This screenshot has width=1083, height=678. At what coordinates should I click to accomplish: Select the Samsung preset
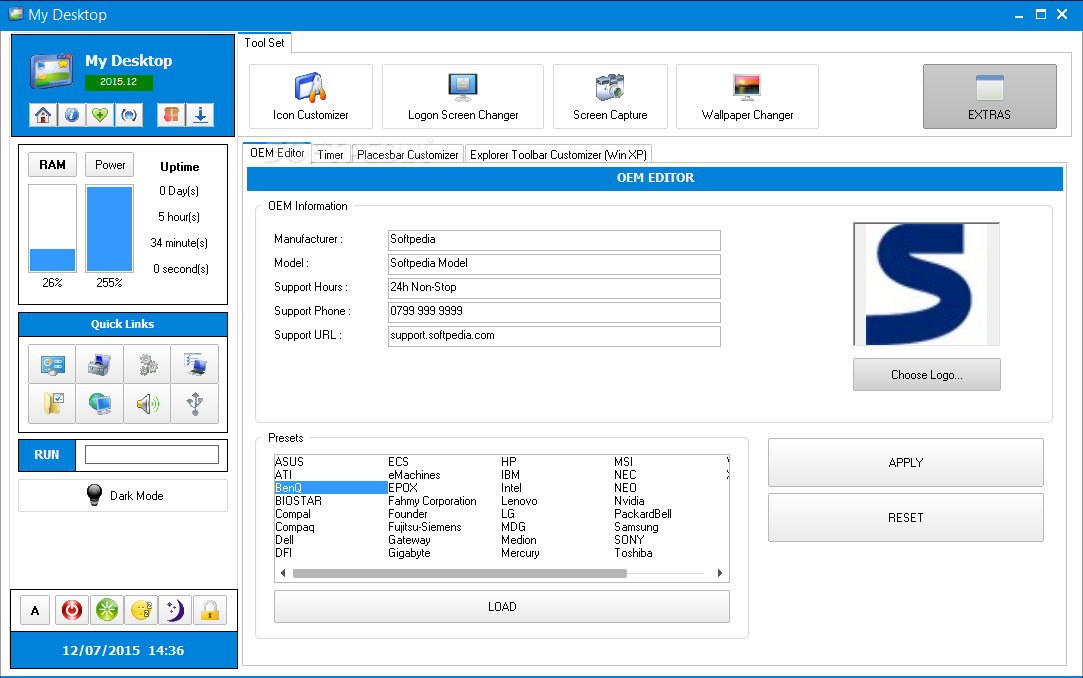tap(636, 527)
